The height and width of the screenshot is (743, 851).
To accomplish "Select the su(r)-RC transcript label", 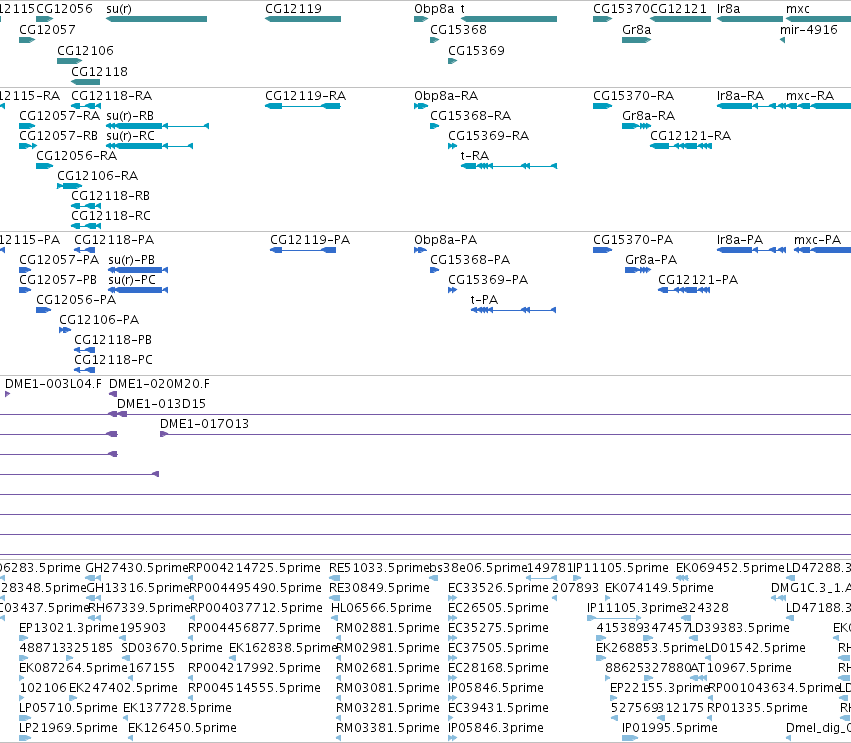I will pyautogui.click(x=130, y=136).
